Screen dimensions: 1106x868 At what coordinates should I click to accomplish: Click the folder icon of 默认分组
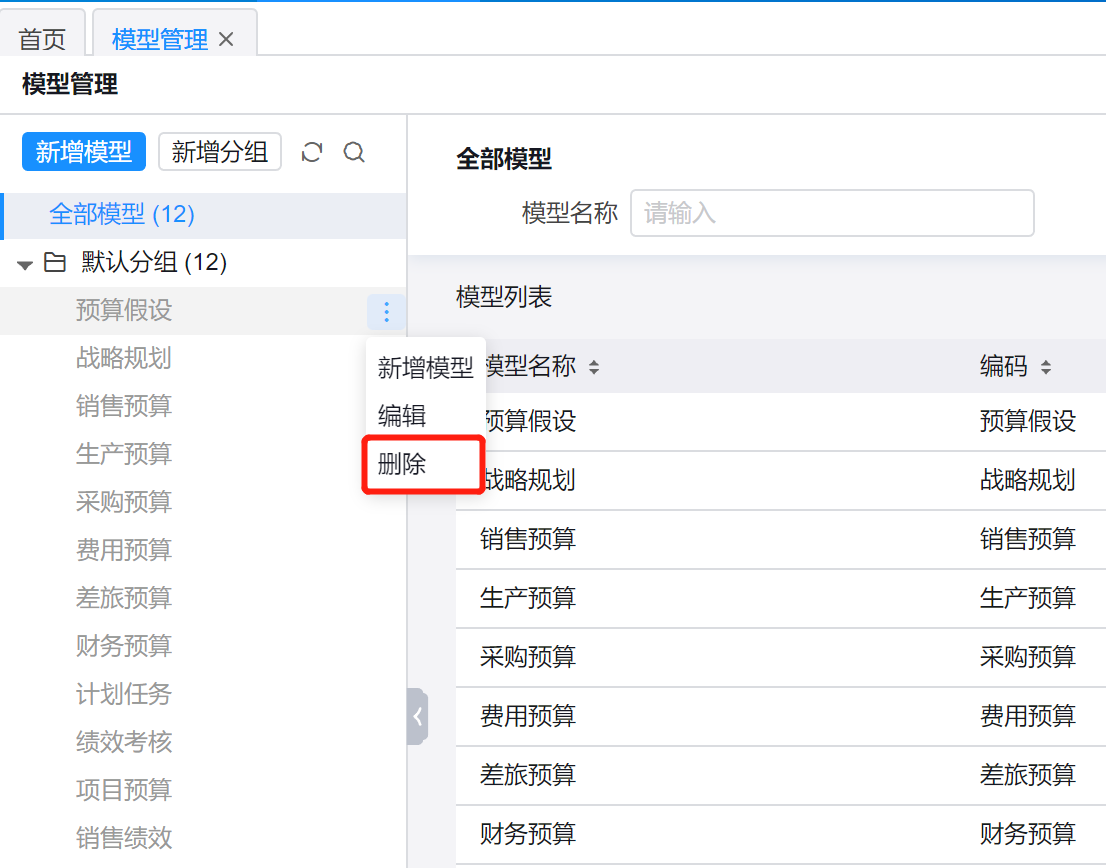[x=55, y=263]
